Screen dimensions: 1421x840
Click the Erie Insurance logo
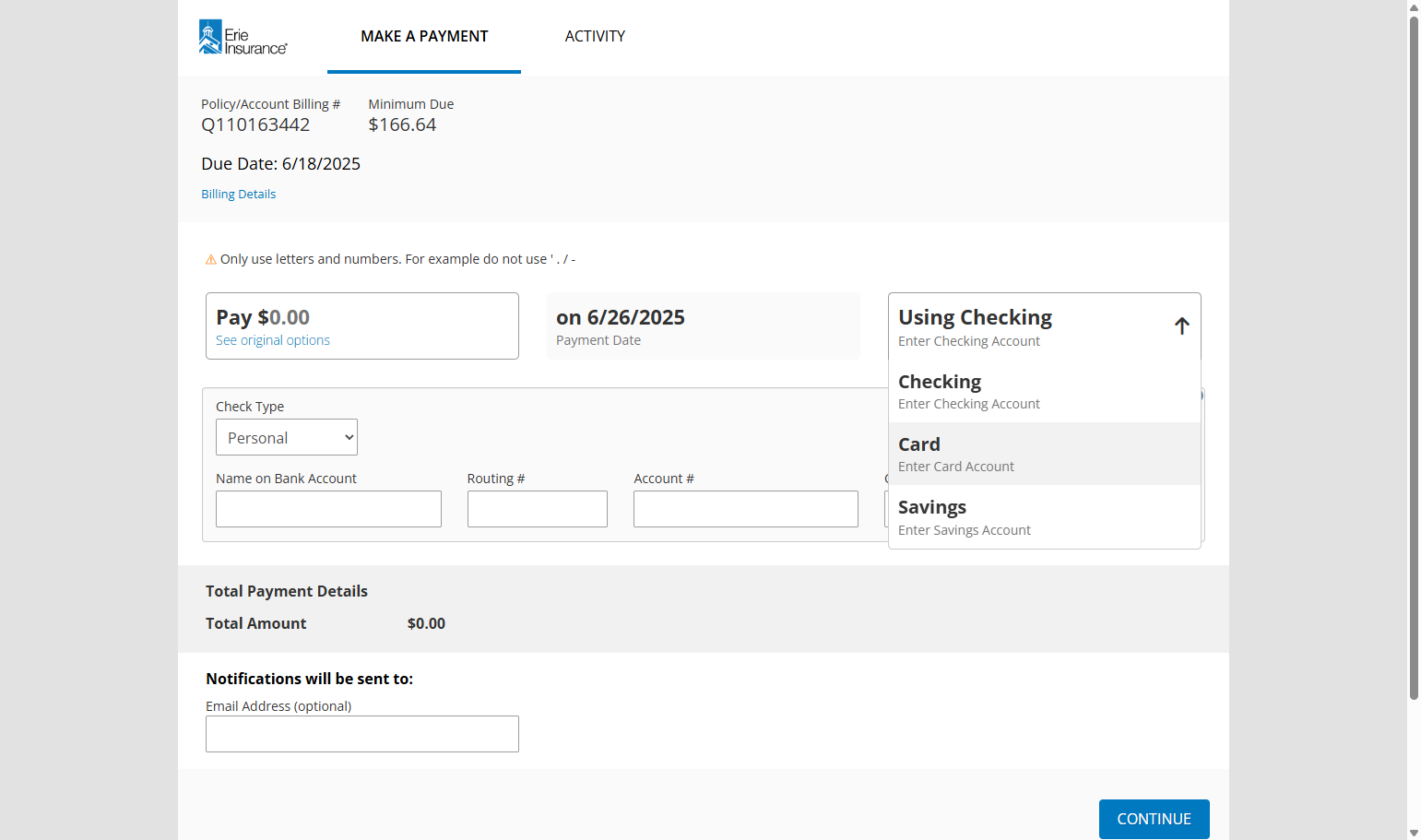243,37
